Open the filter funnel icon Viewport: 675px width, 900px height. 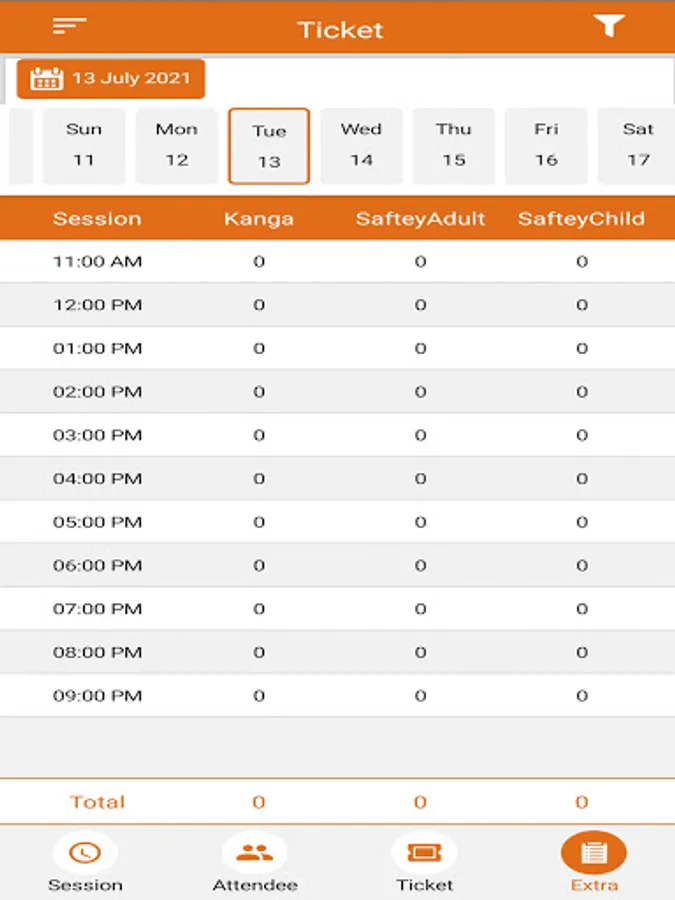[x=608, y=26]
